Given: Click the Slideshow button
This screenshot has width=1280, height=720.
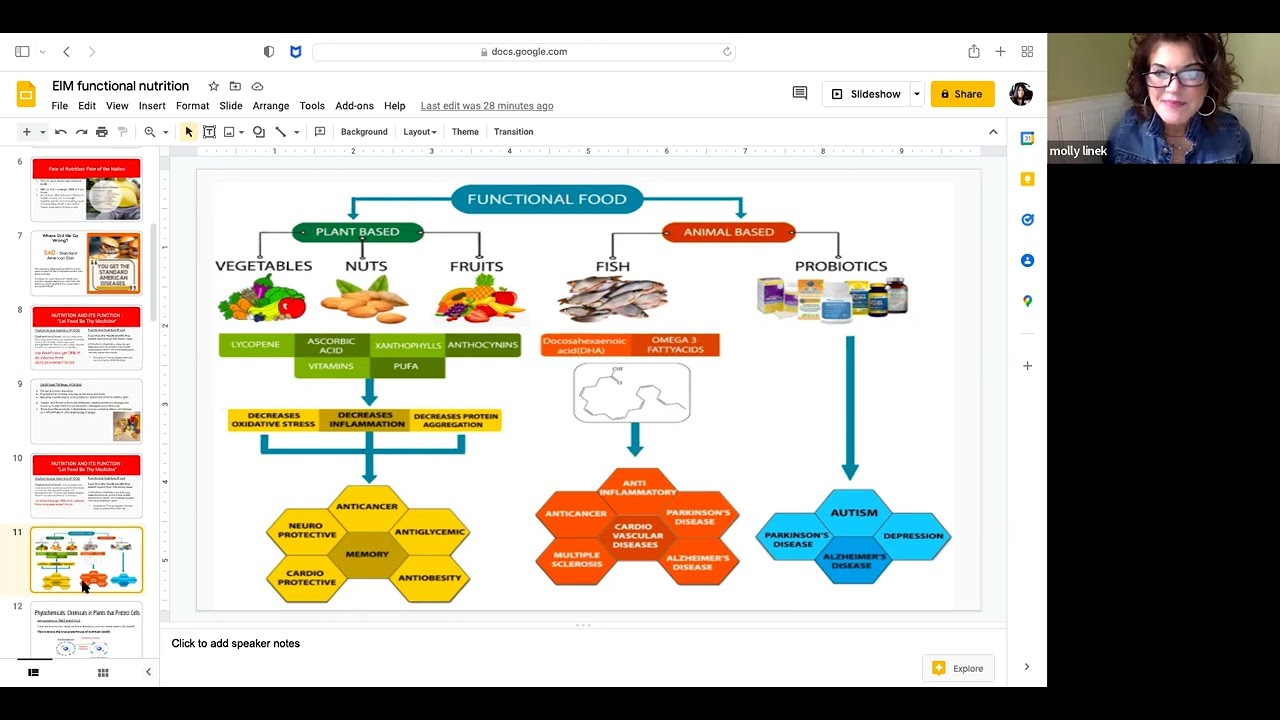Looking at the screenshot, I should pyautogui.click(x=865, y=94).
